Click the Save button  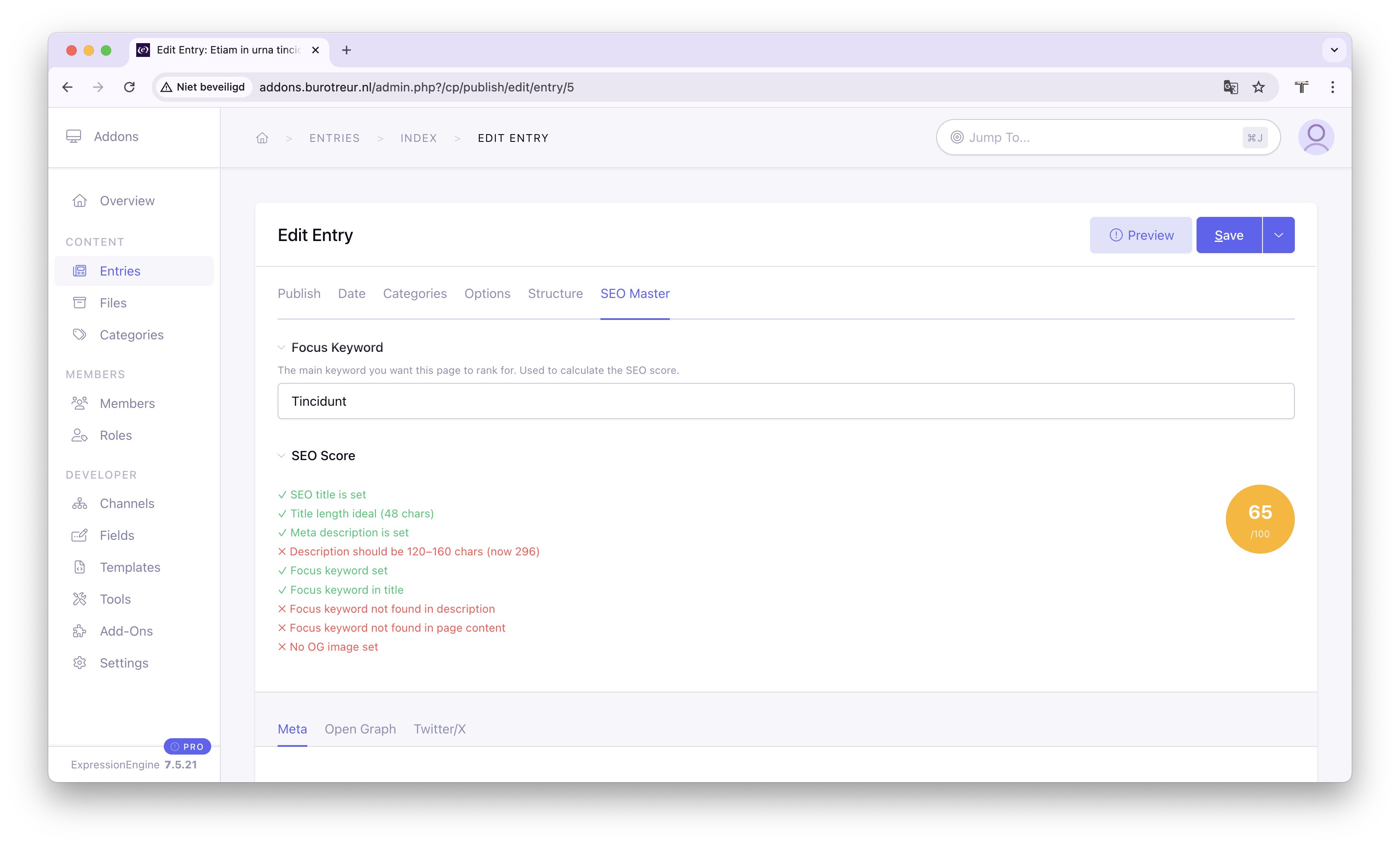click(x=1228, y=235)
